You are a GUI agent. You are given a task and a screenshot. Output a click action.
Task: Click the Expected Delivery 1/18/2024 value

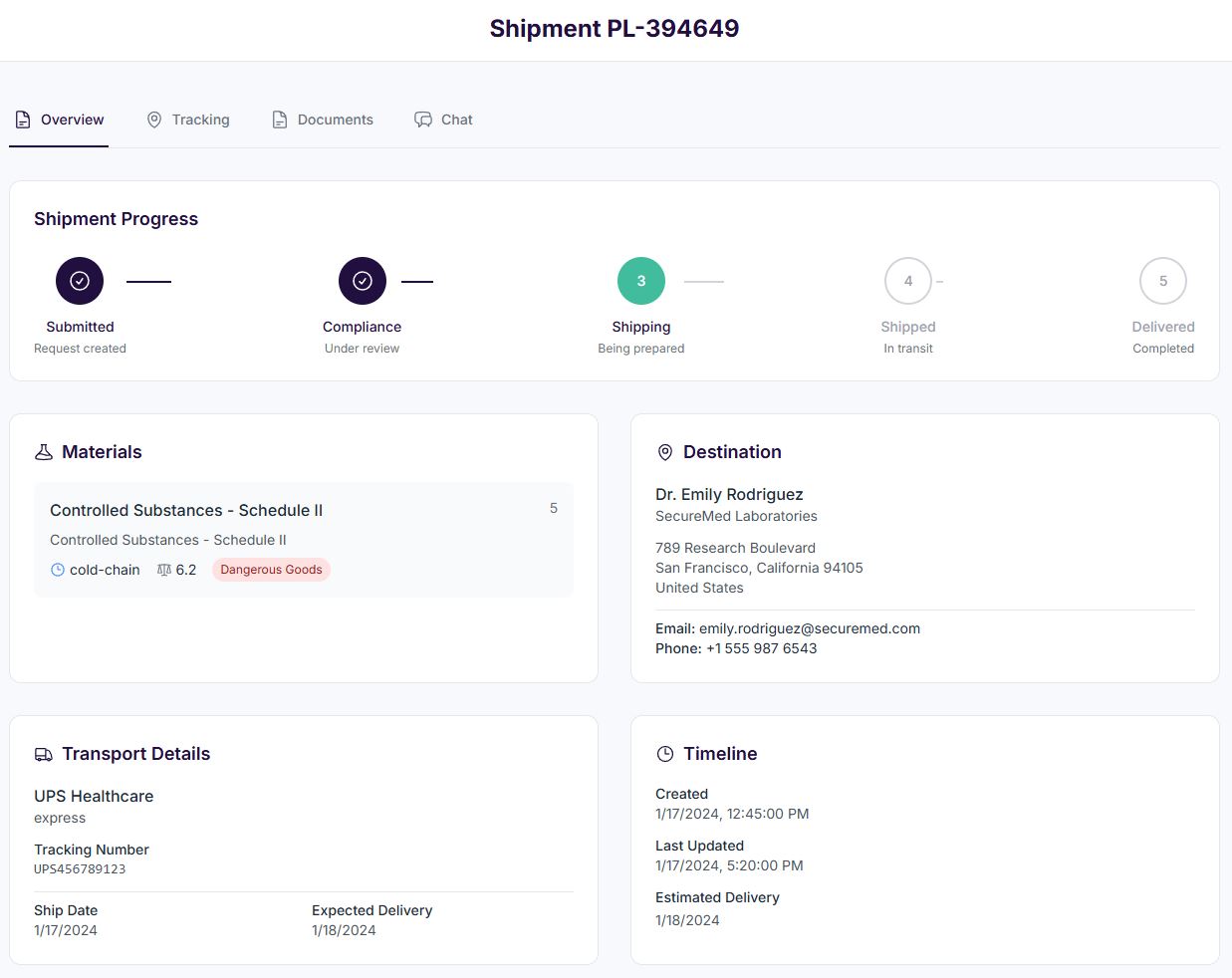click(x=344, y=930)
